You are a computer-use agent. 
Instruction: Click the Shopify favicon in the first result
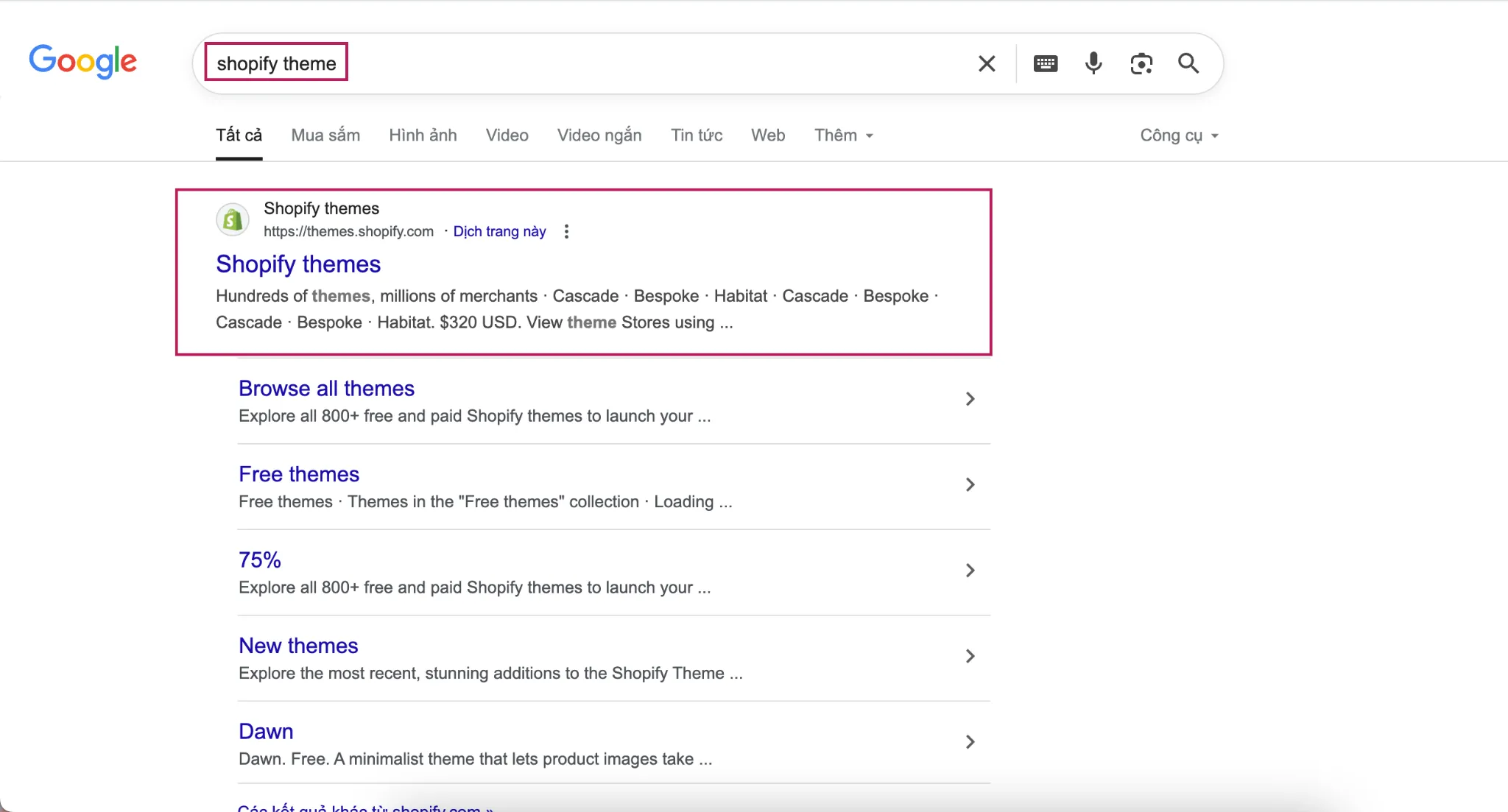(233, 219)
